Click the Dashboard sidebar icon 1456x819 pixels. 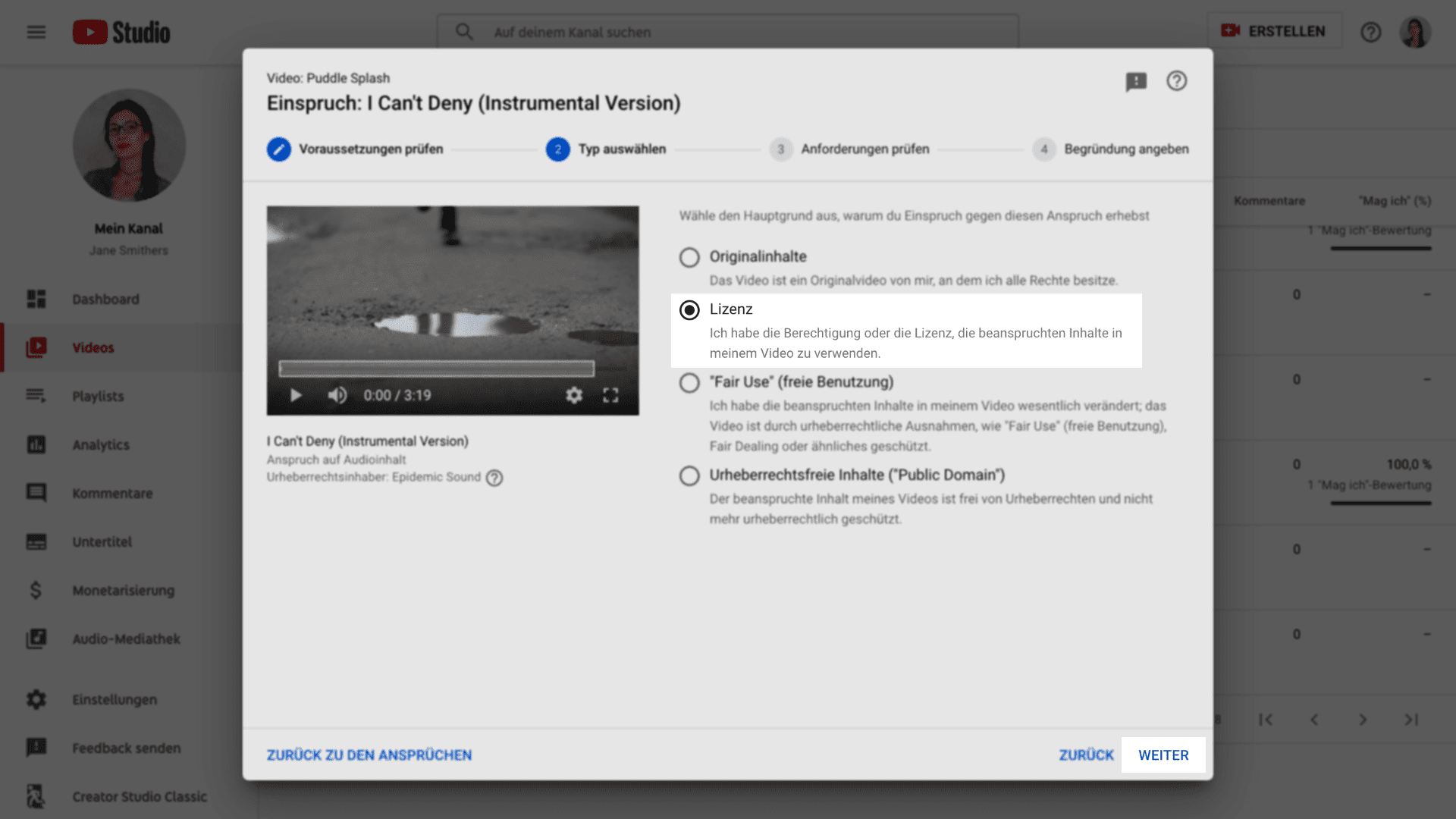click(36, 299)
